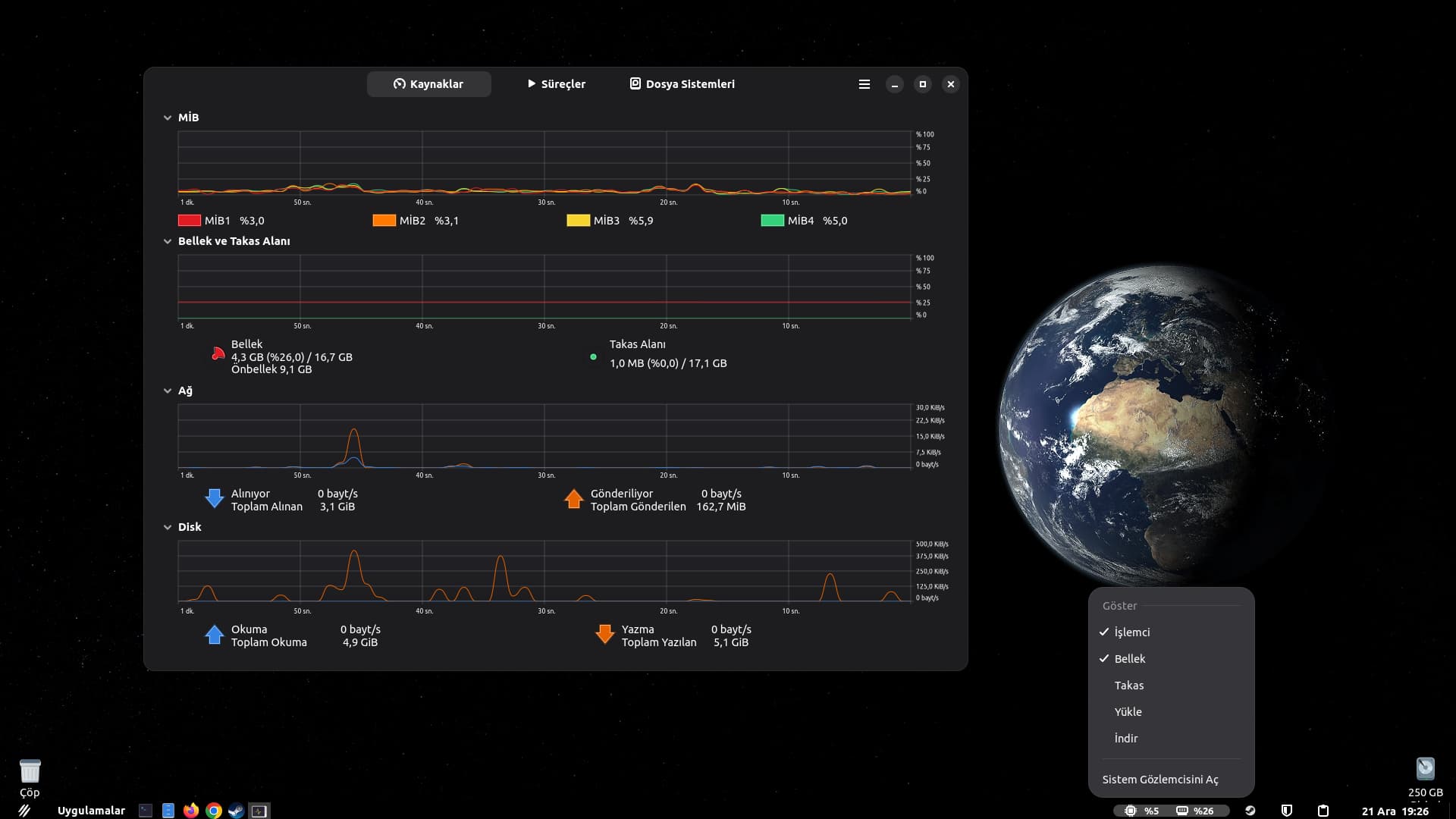This screenshot has width=1456, height=819.
Task: Open Steam from the taskbar
Action: (x=236, y=811)
